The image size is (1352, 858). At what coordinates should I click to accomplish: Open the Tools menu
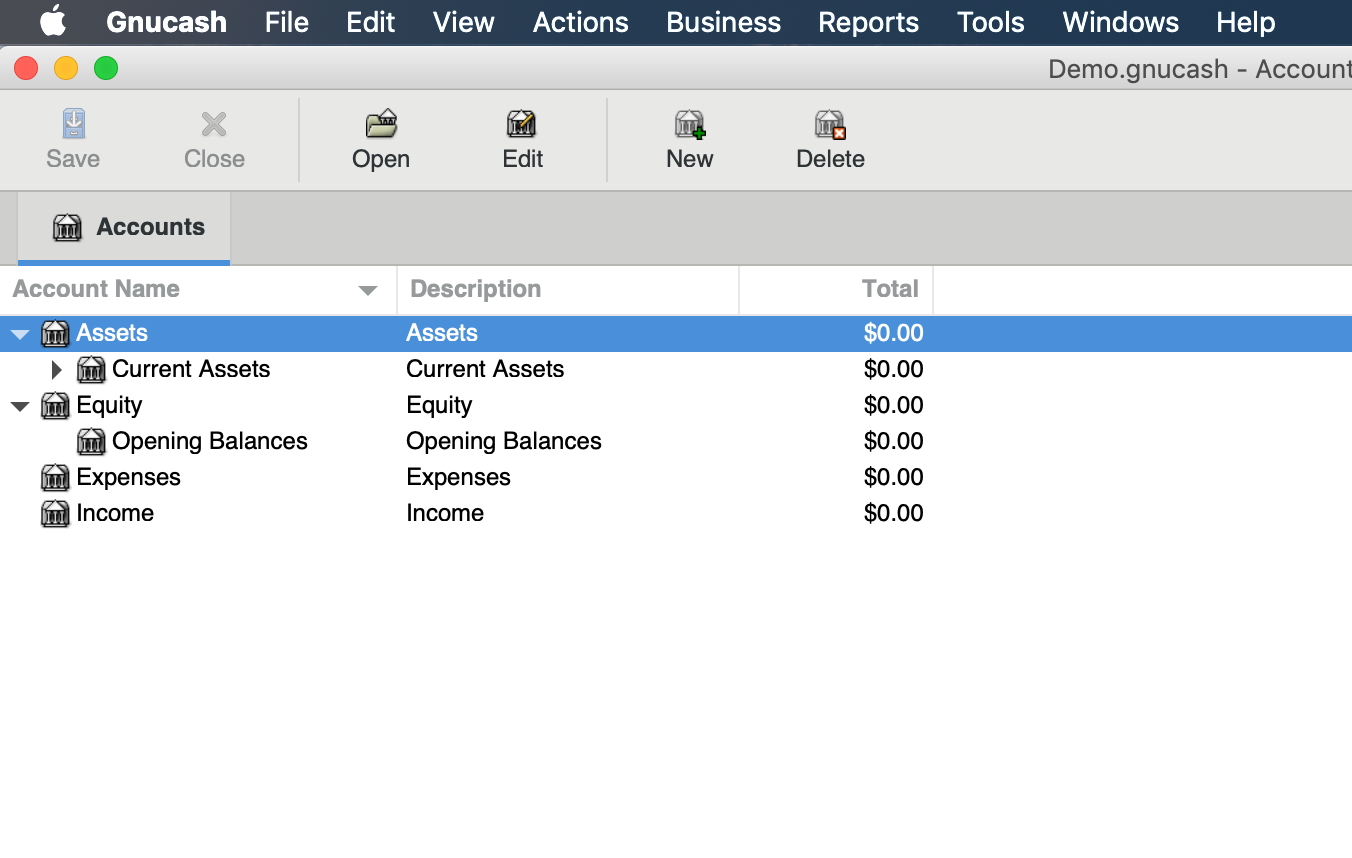(991, 22)
